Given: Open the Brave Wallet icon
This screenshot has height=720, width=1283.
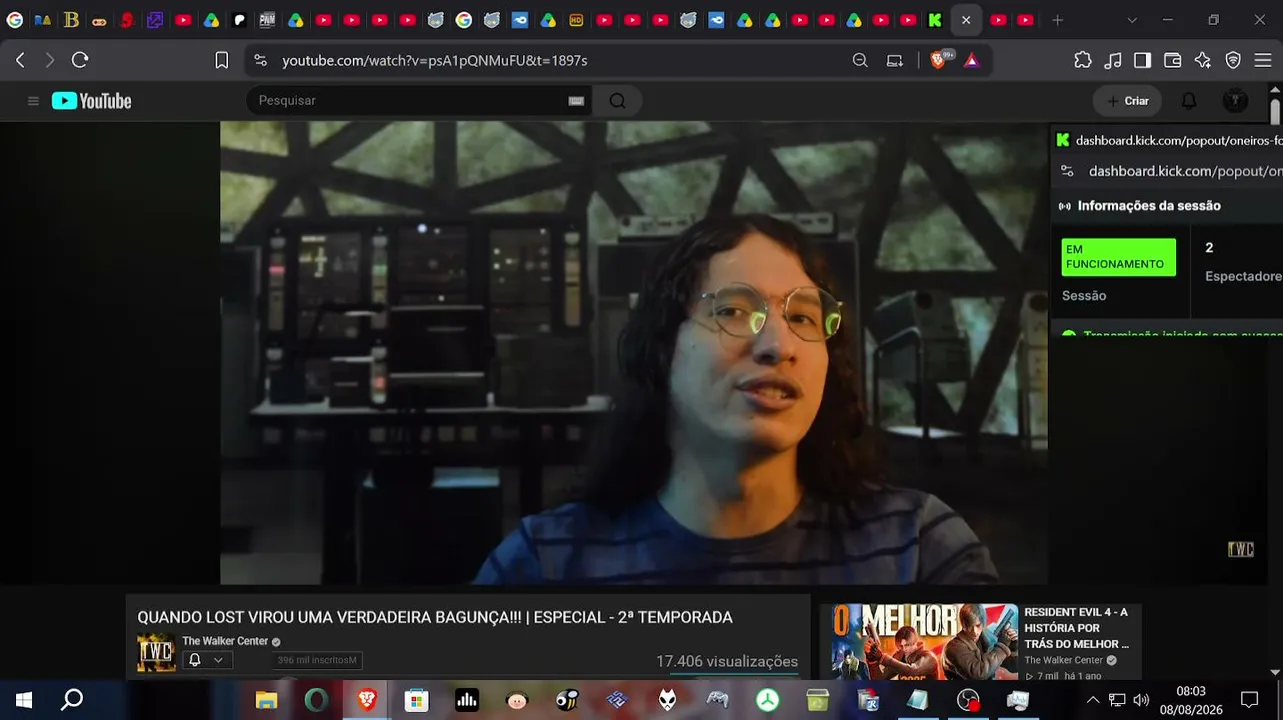Looking at the screenshot, I should (1173, 60).
